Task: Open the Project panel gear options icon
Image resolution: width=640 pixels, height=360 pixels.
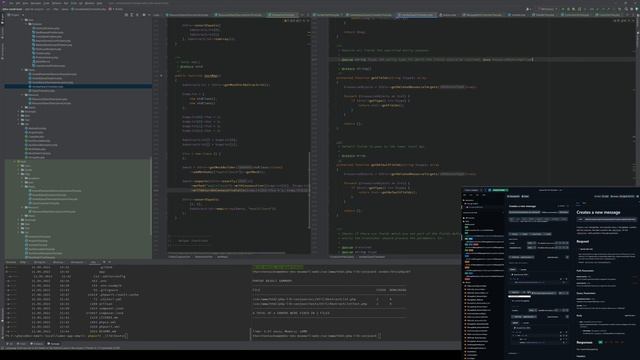Action: pyautogui.click(x=144, y=15)
